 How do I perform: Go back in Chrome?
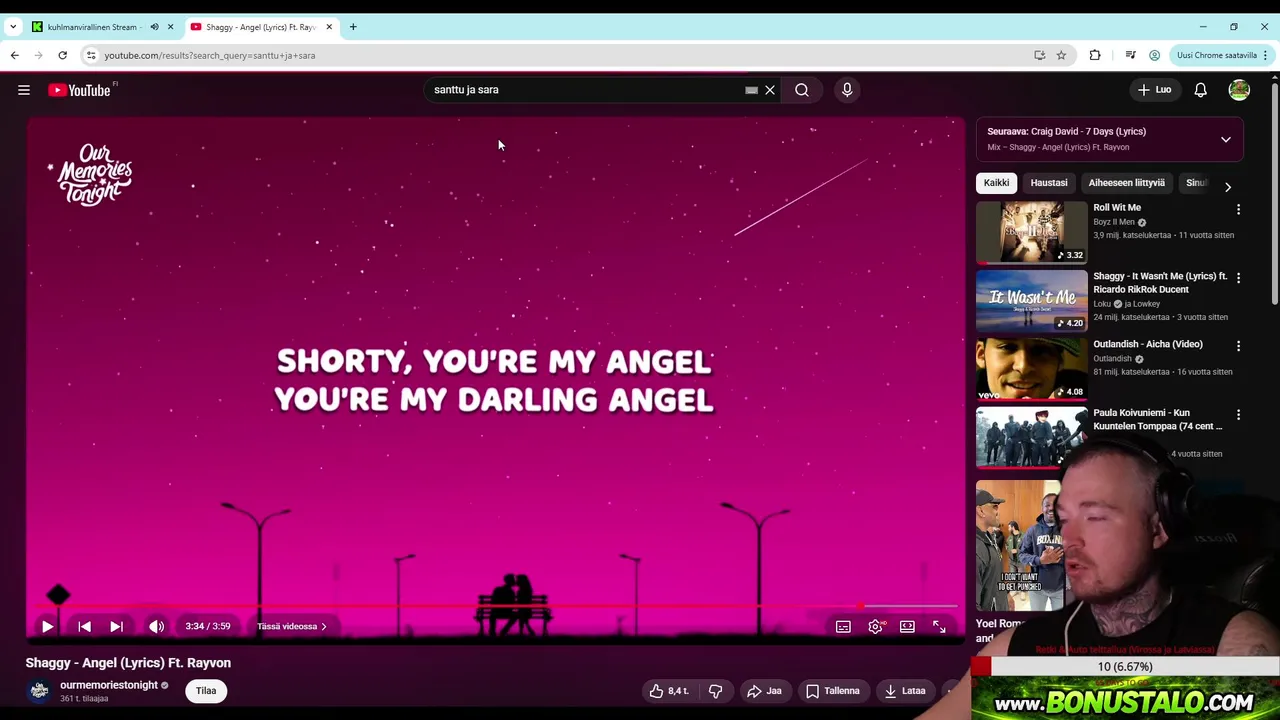point(15,55)
